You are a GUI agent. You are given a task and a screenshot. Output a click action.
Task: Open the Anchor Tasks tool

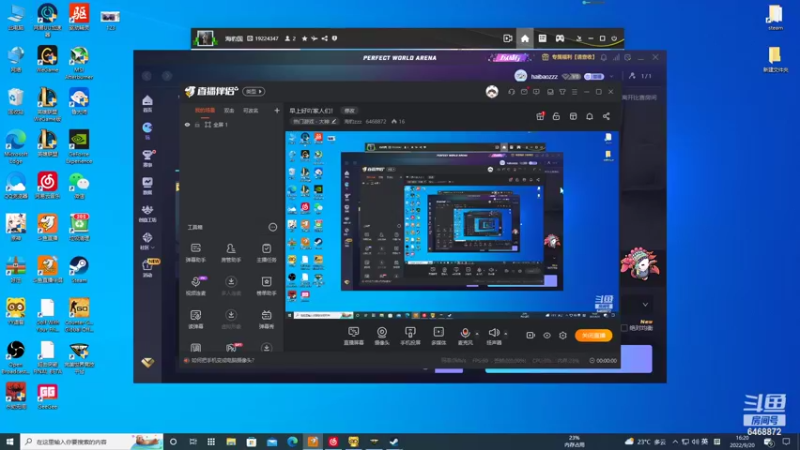266,253
